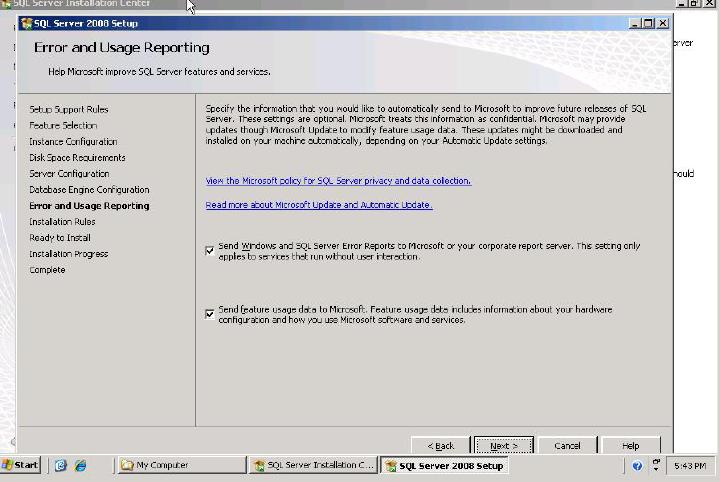Maximize the SQL Server 2008 Setup window
720x482 pixels.
pyautogui.click(x=648, y=23)
